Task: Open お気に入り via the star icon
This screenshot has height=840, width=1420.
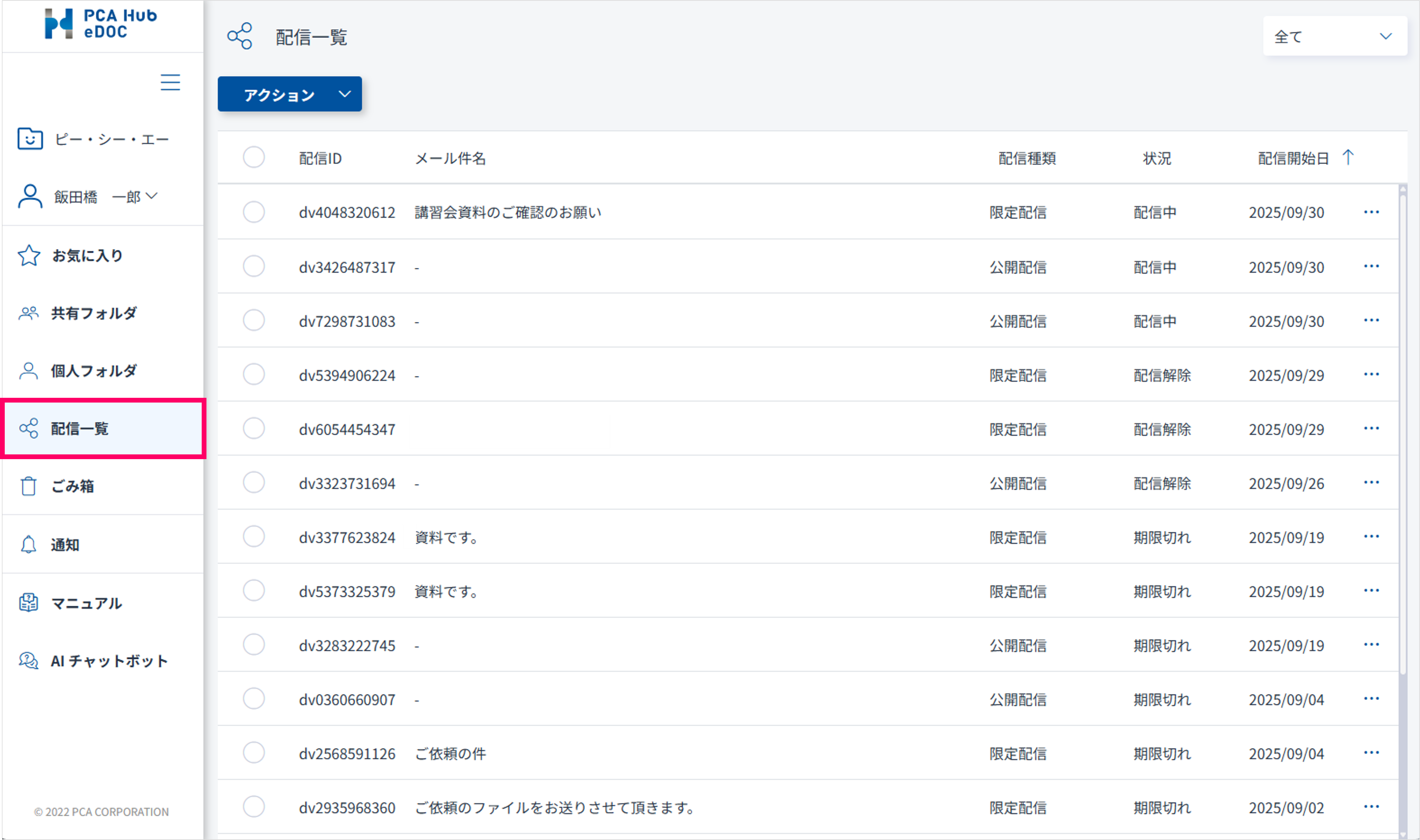Action: pyautogui.click(x=29, y=255)
